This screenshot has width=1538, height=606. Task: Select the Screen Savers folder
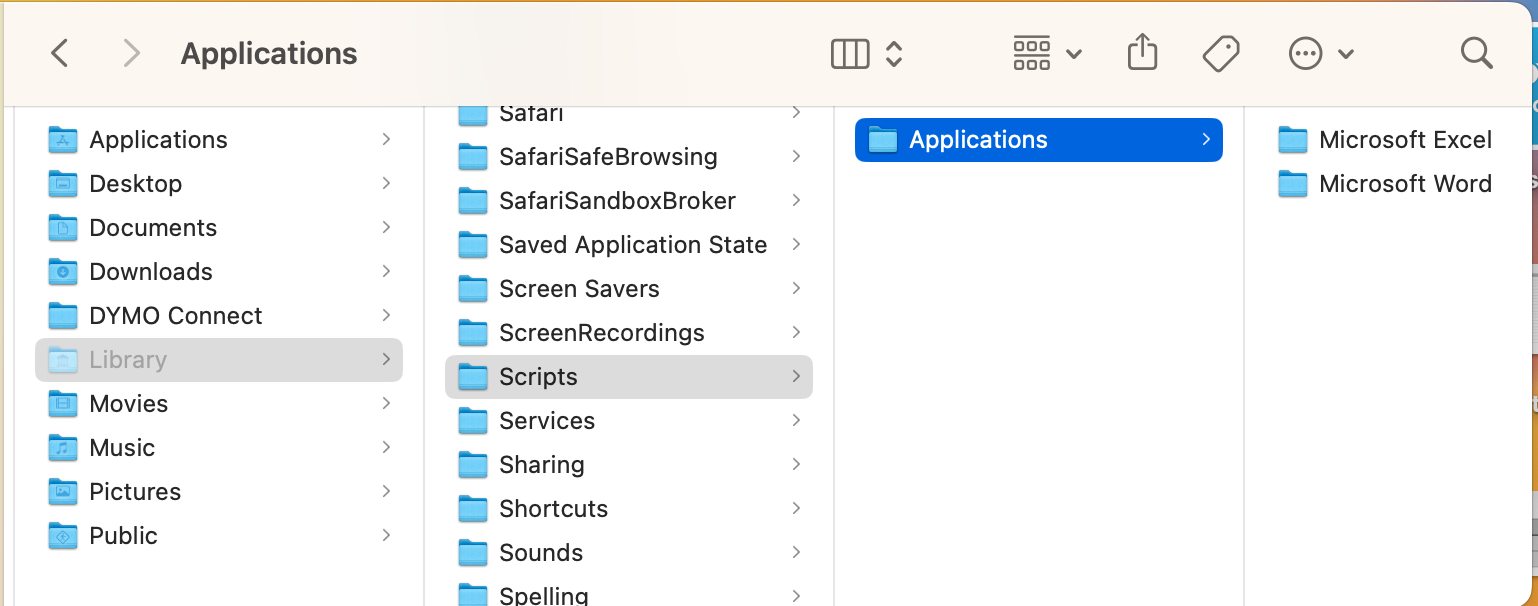pyautogui.click(x=579, y=289)
